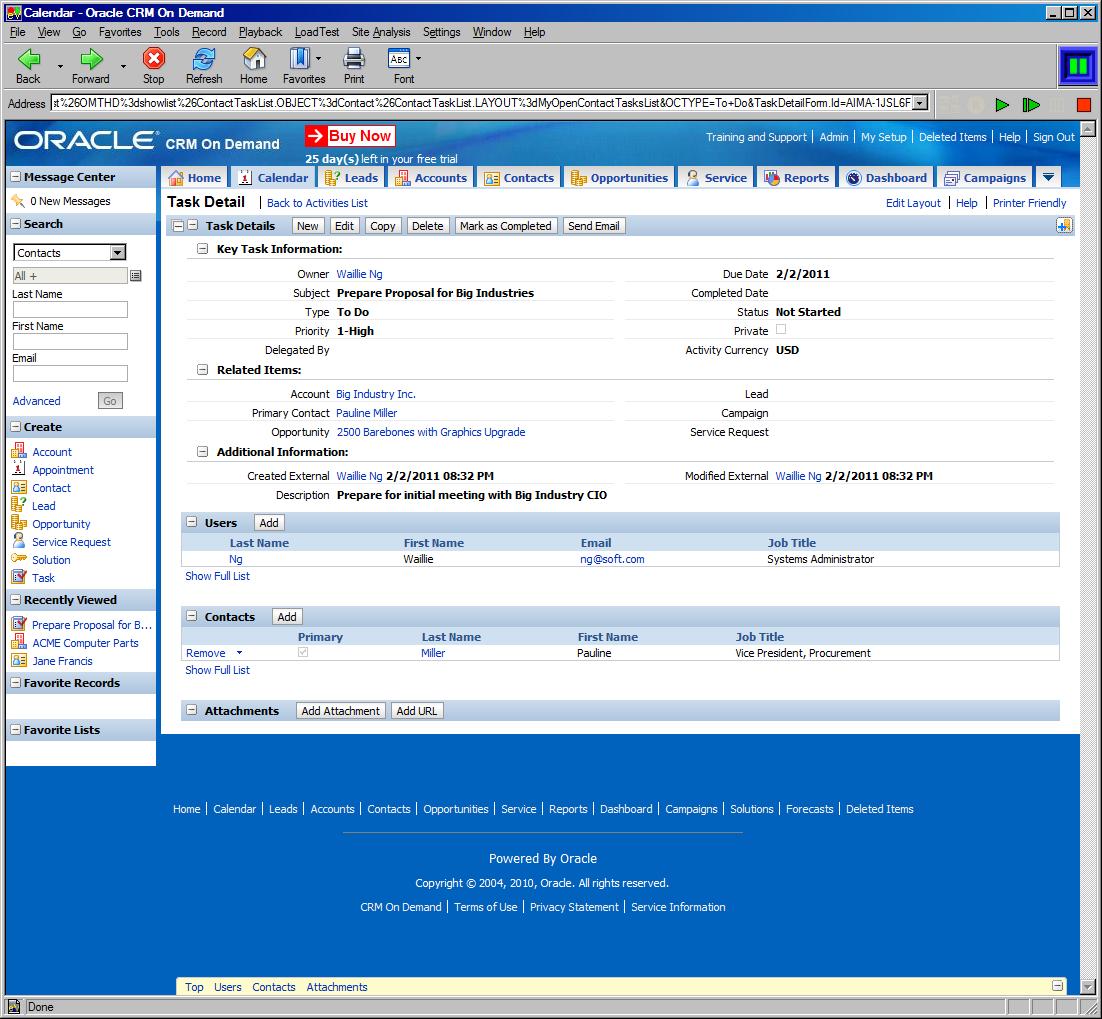Click the Jane Francis contact icon
The image size is (1102, 1019).
[19, 661]
